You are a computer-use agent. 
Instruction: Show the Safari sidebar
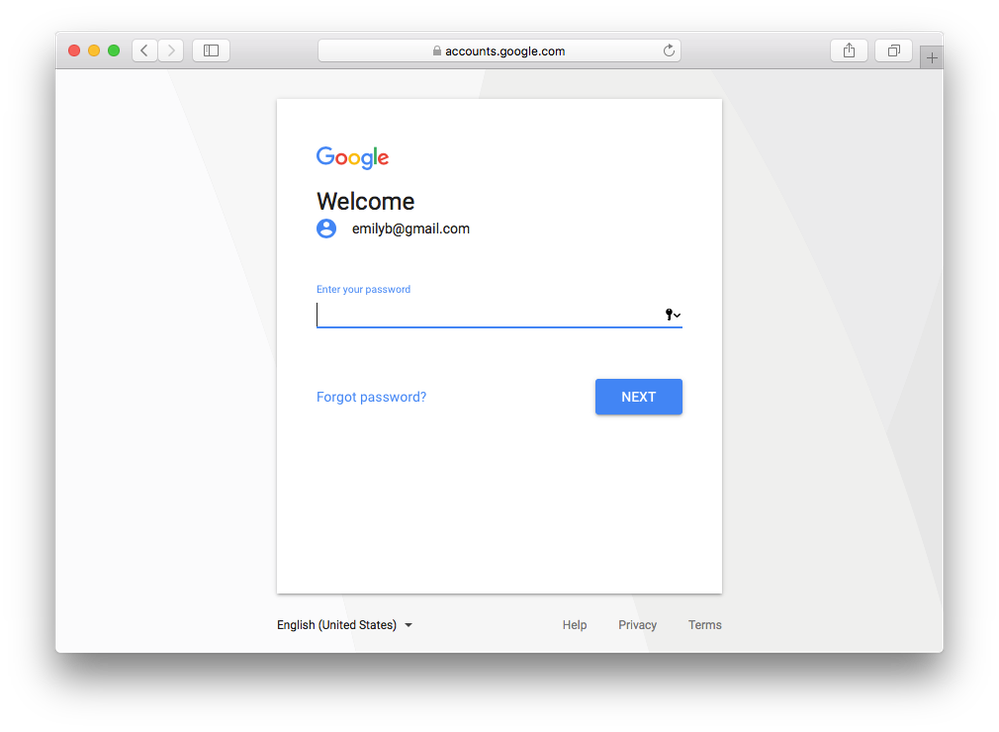point(211,50)
